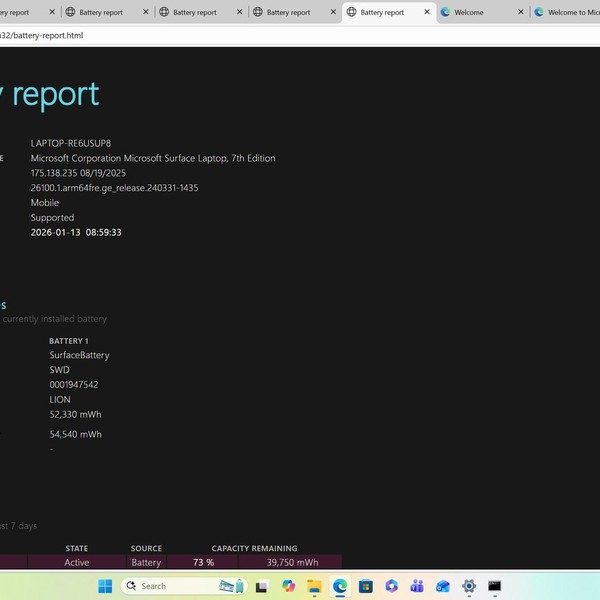This screenshot has width=600, height=600.
Task: Close the active Battery report tab
Action: click(426, 13)
